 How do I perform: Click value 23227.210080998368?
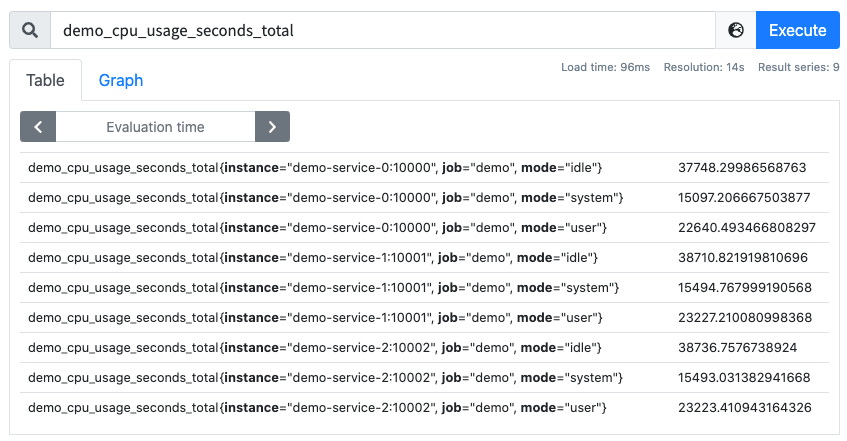point(745,318)
